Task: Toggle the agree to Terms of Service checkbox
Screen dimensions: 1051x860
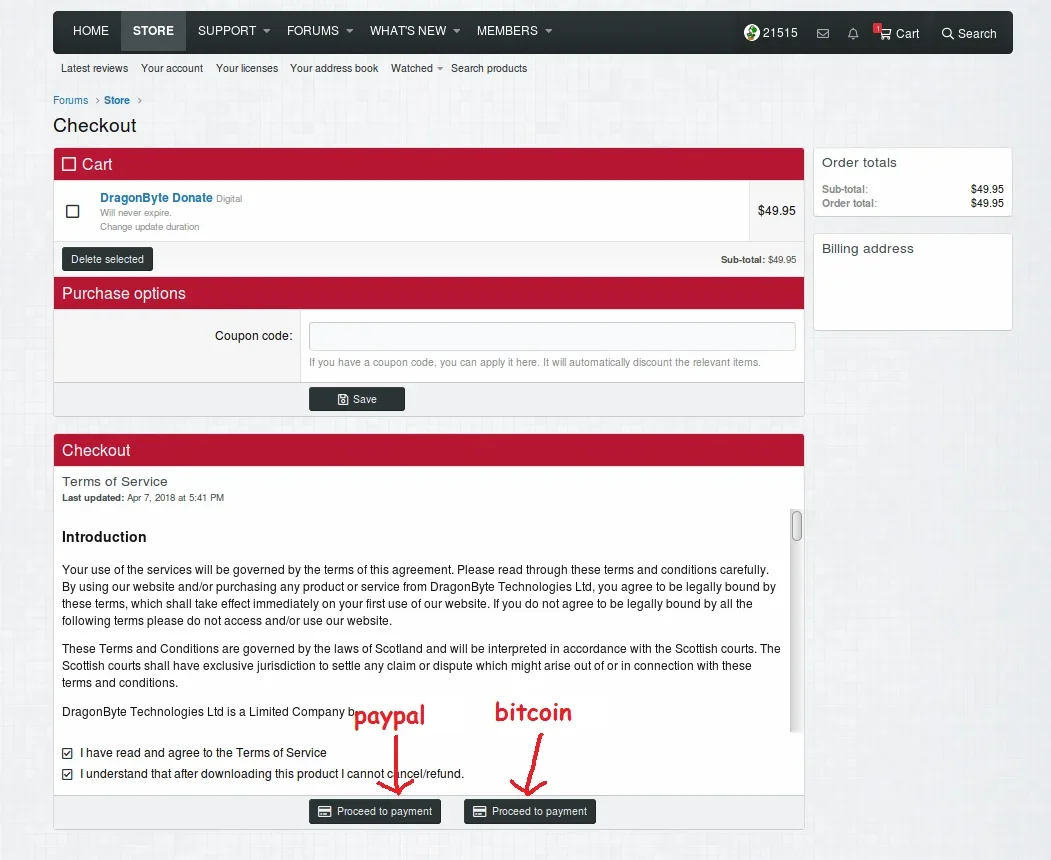Action: tap(67, 753)
